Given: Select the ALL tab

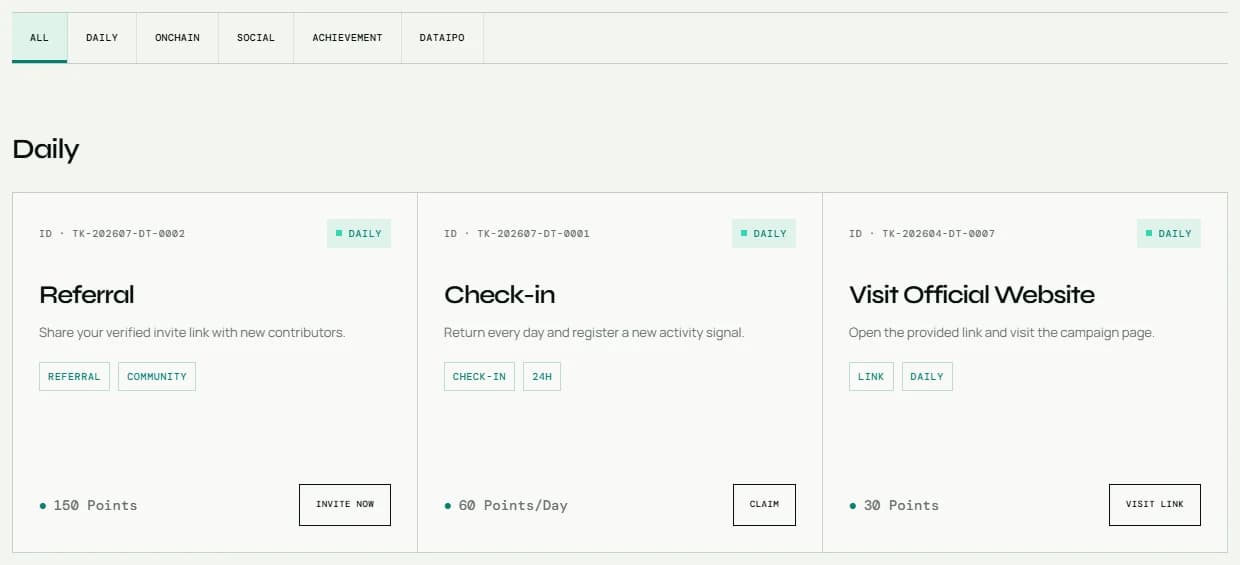Looking at the screenshot, I should coord(39,38).
